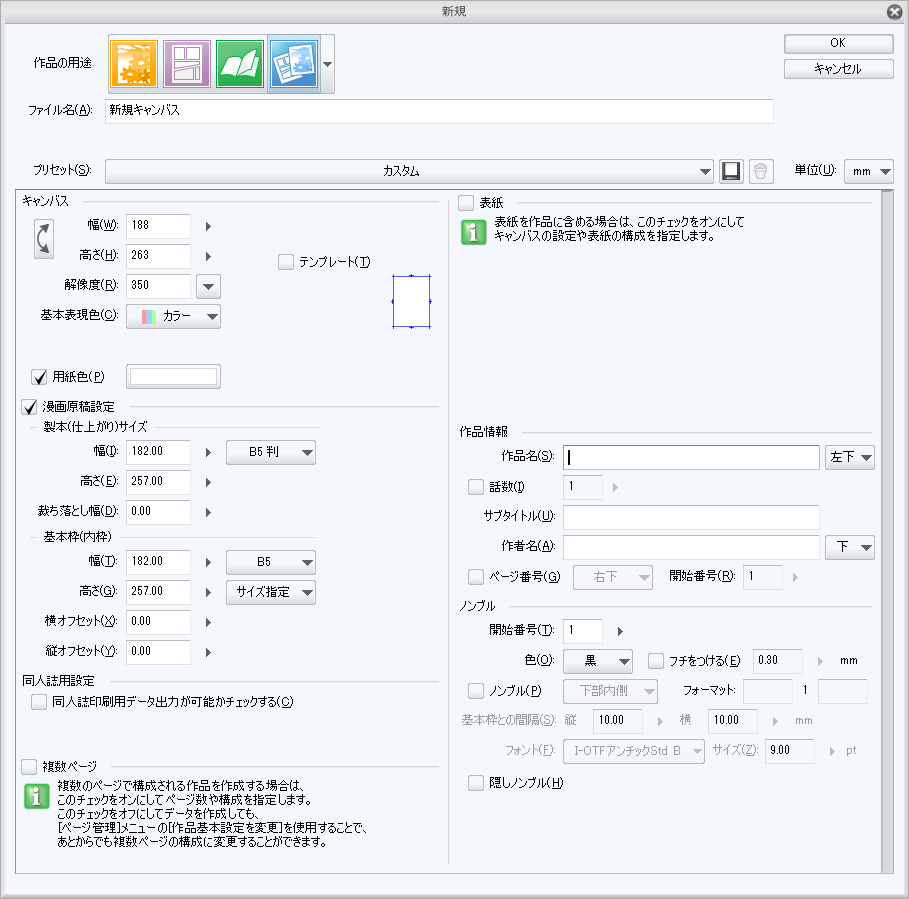
Task: Enable the 隠しノンブル checkbox
Action: tap(476, 783)
